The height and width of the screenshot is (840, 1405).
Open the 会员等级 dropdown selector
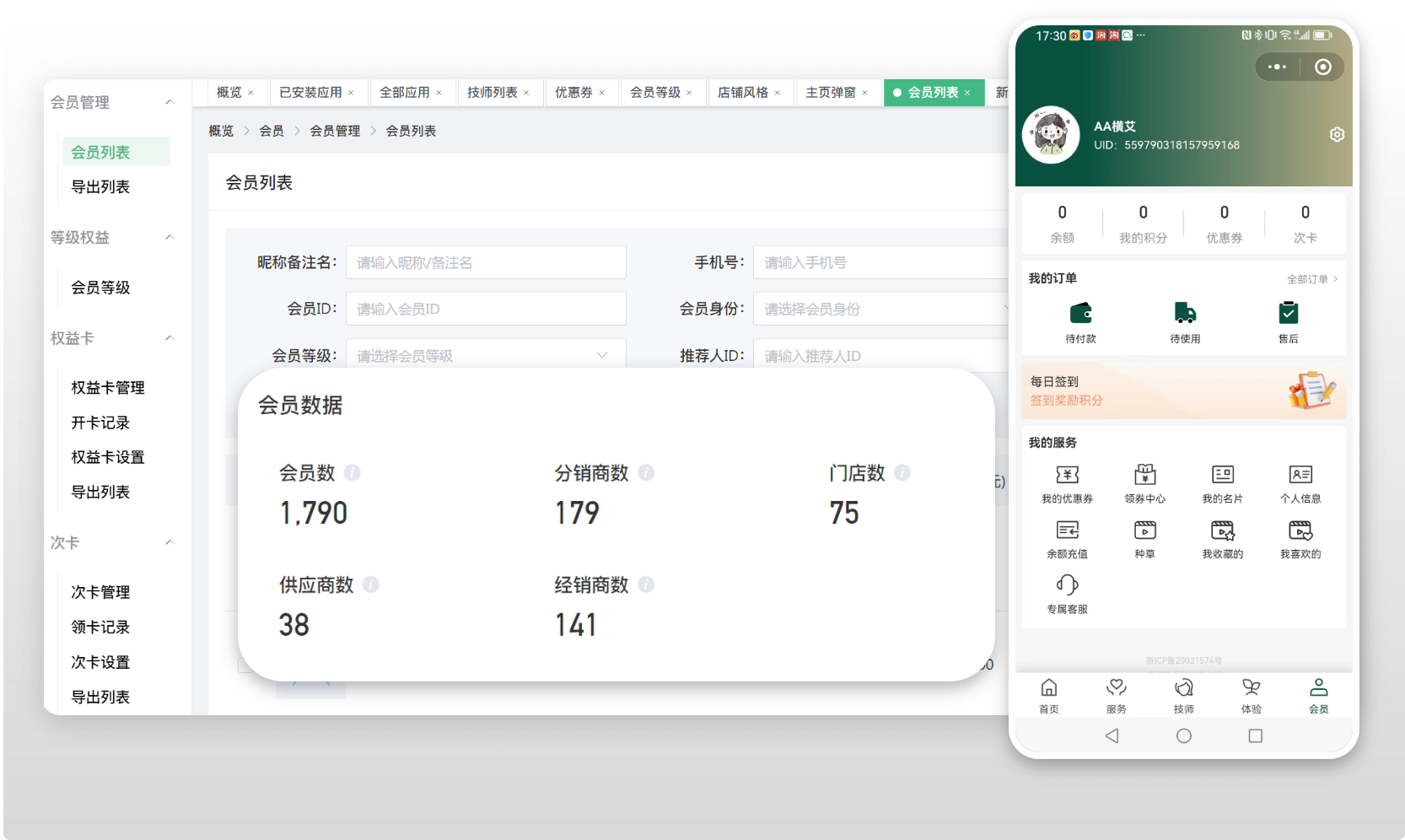point(486,355)
